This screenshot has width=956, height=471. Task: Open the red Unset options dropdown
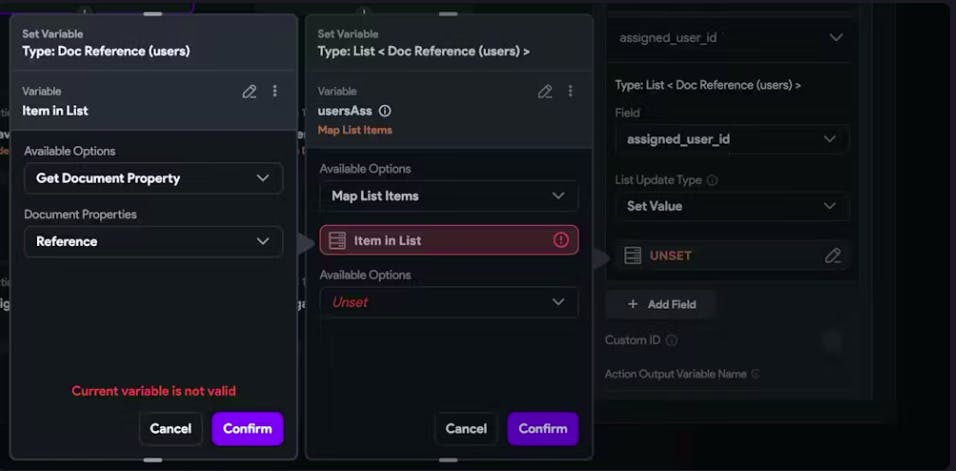coord(448,302)
